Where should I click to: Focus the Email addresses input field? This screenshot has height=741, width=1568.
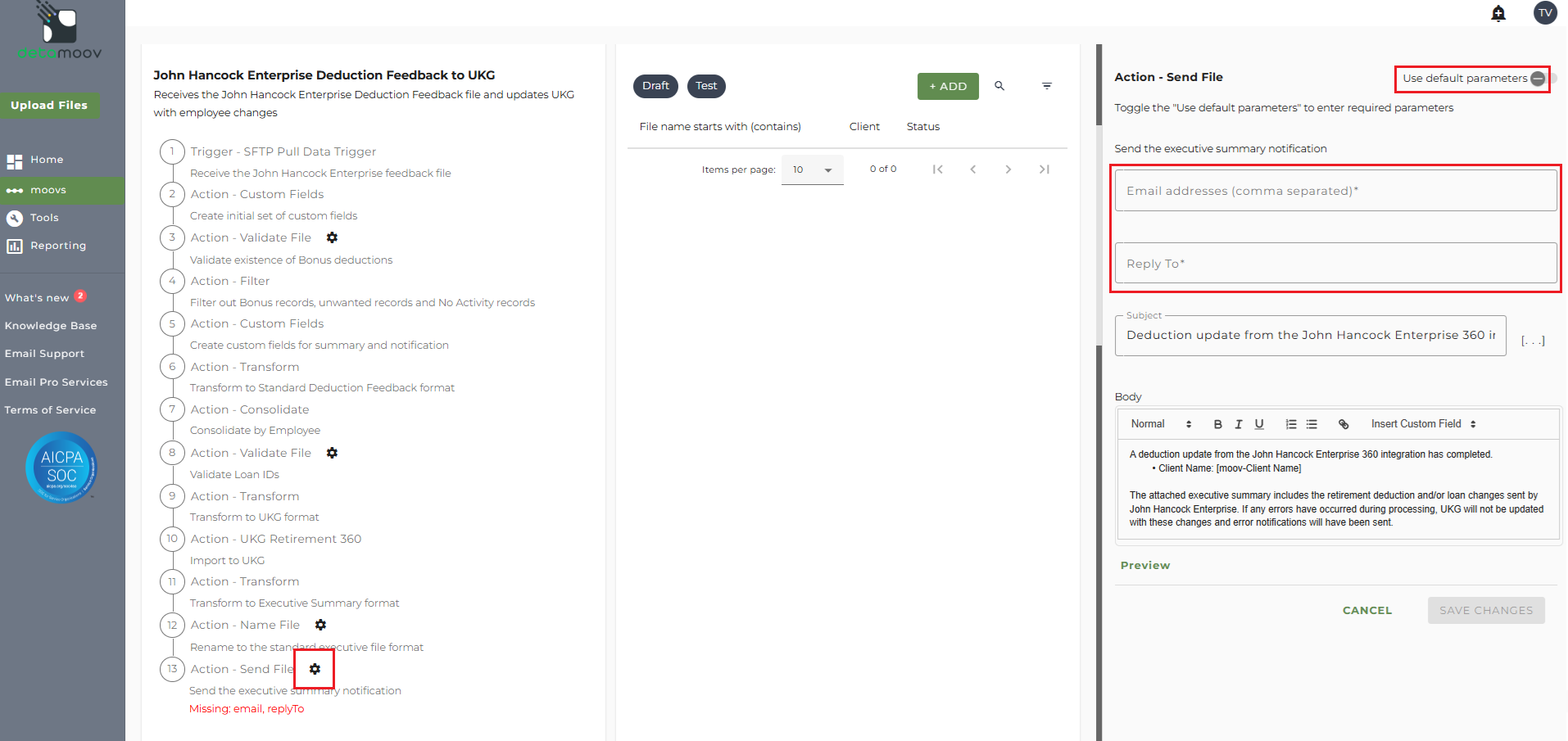coord(1335,191)
